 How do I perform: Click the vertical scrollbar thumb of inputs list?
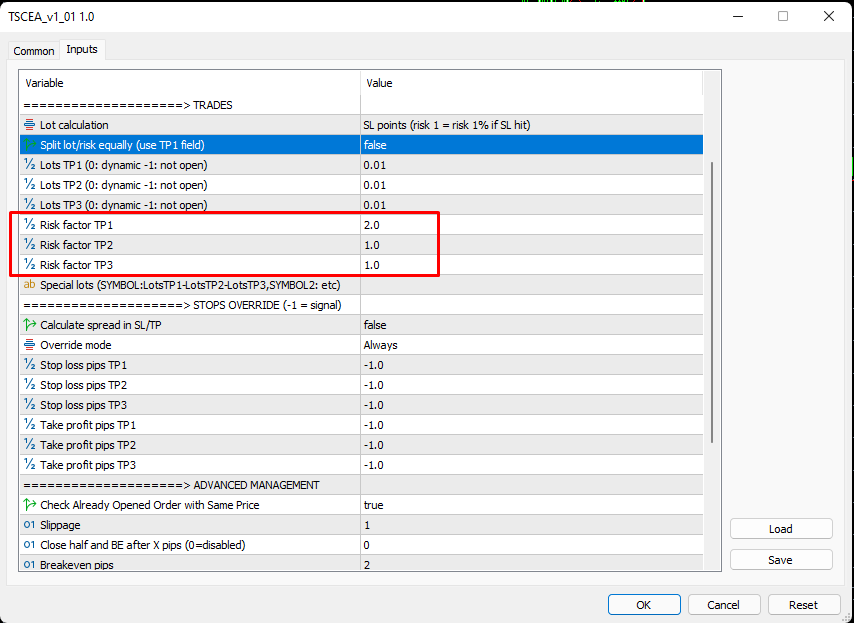(712, 302)
